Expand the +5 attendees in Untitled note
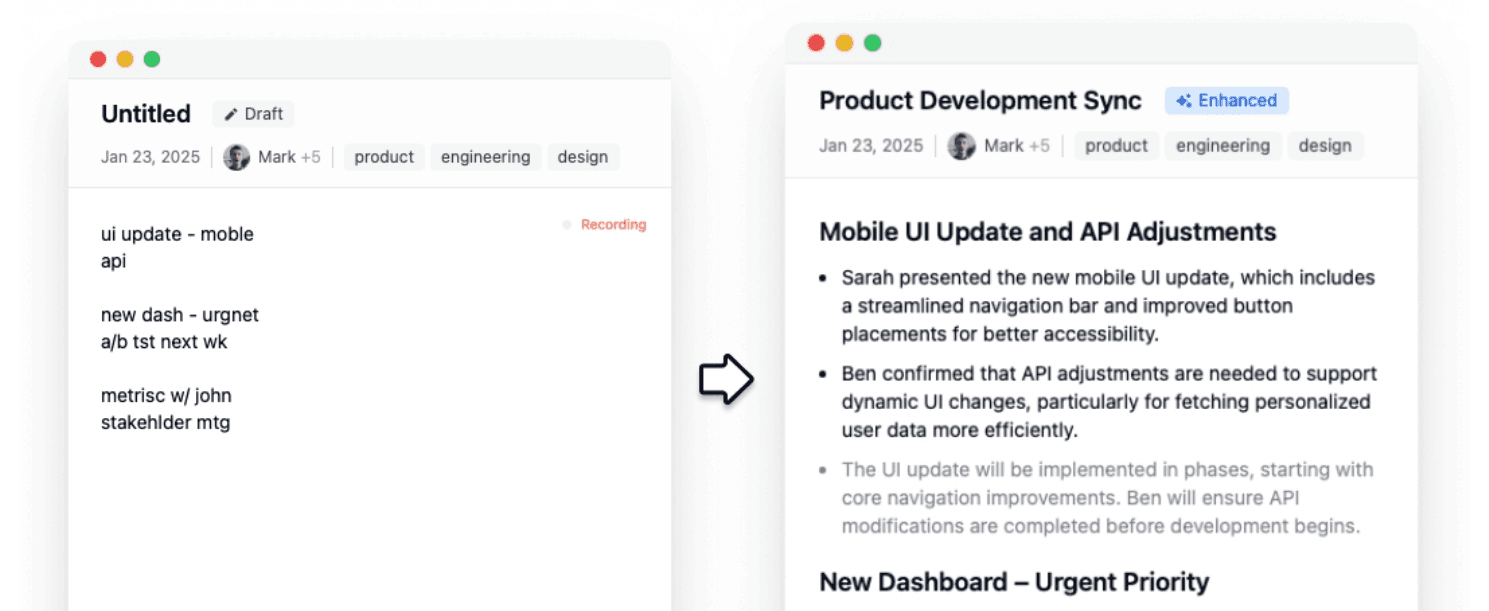 (x=310, y=157)
